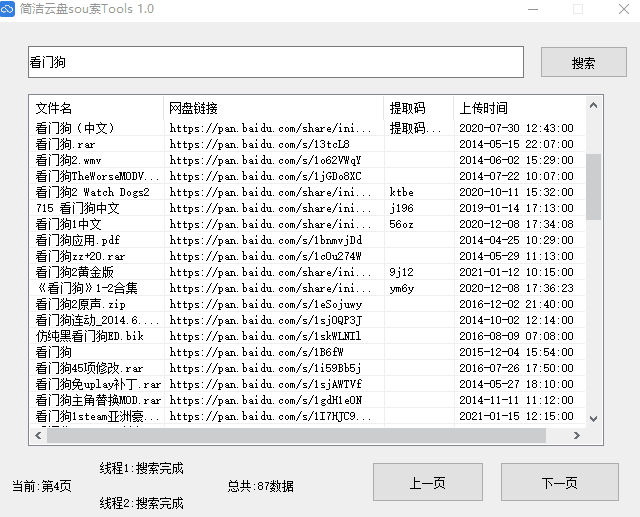
Task: Select the row 看门狗1中文
Action: tap(308, 224)
